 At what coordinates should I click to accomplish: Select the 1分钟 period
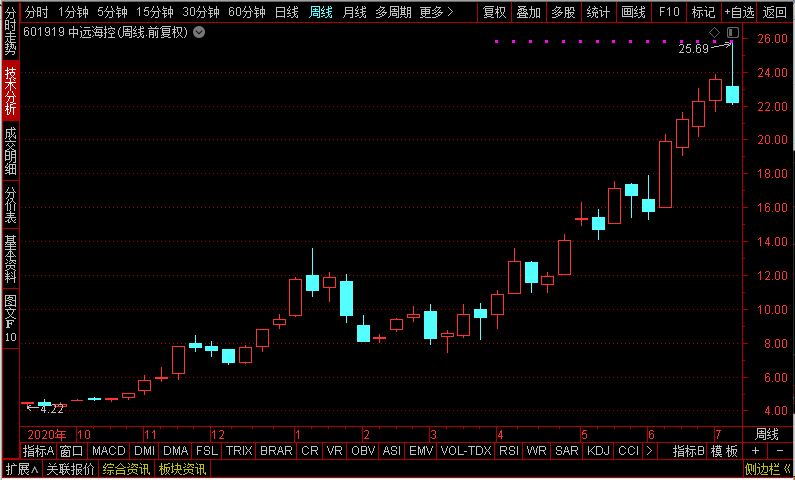(73, 12)
